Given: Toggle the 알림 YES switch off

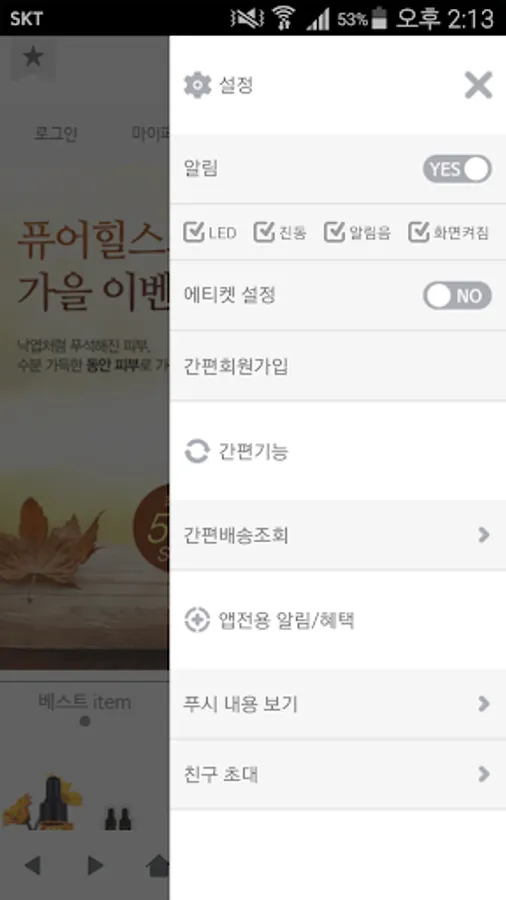Looking at the screenshot, I should pyautogui.click(x=457, y=169).
